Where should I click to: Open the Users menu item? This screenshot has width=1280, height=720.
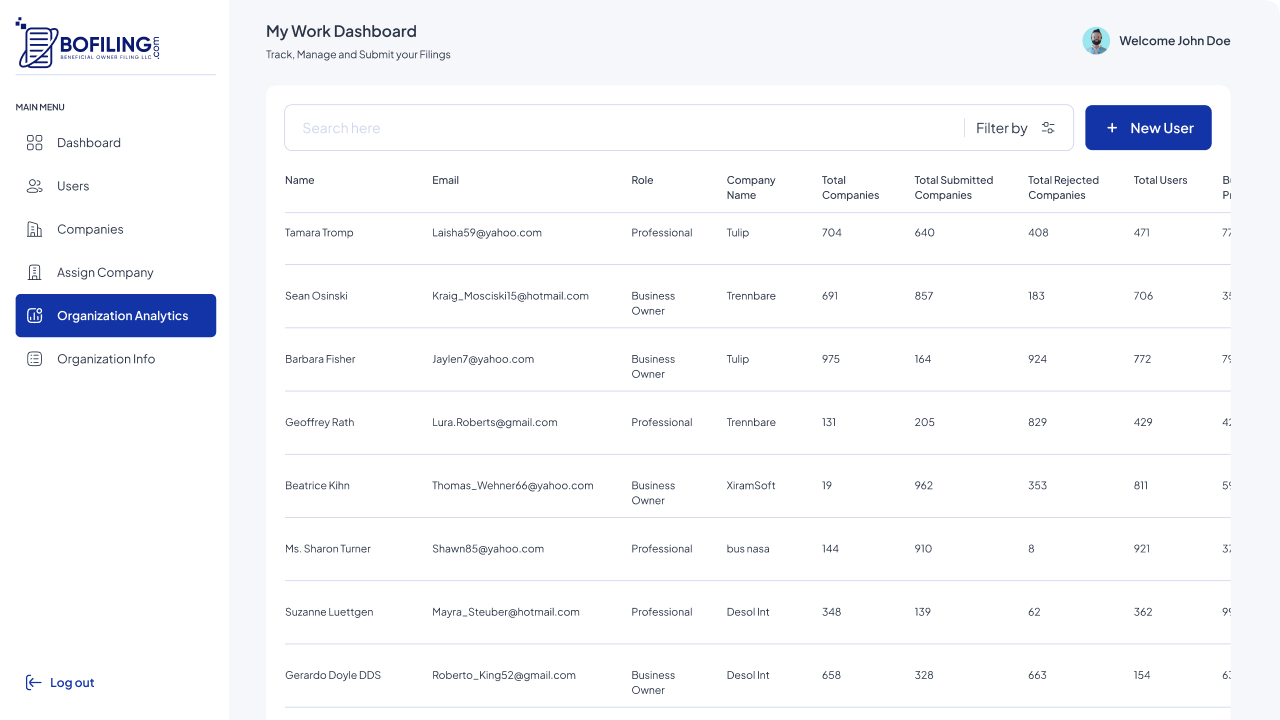click(73, 186)
